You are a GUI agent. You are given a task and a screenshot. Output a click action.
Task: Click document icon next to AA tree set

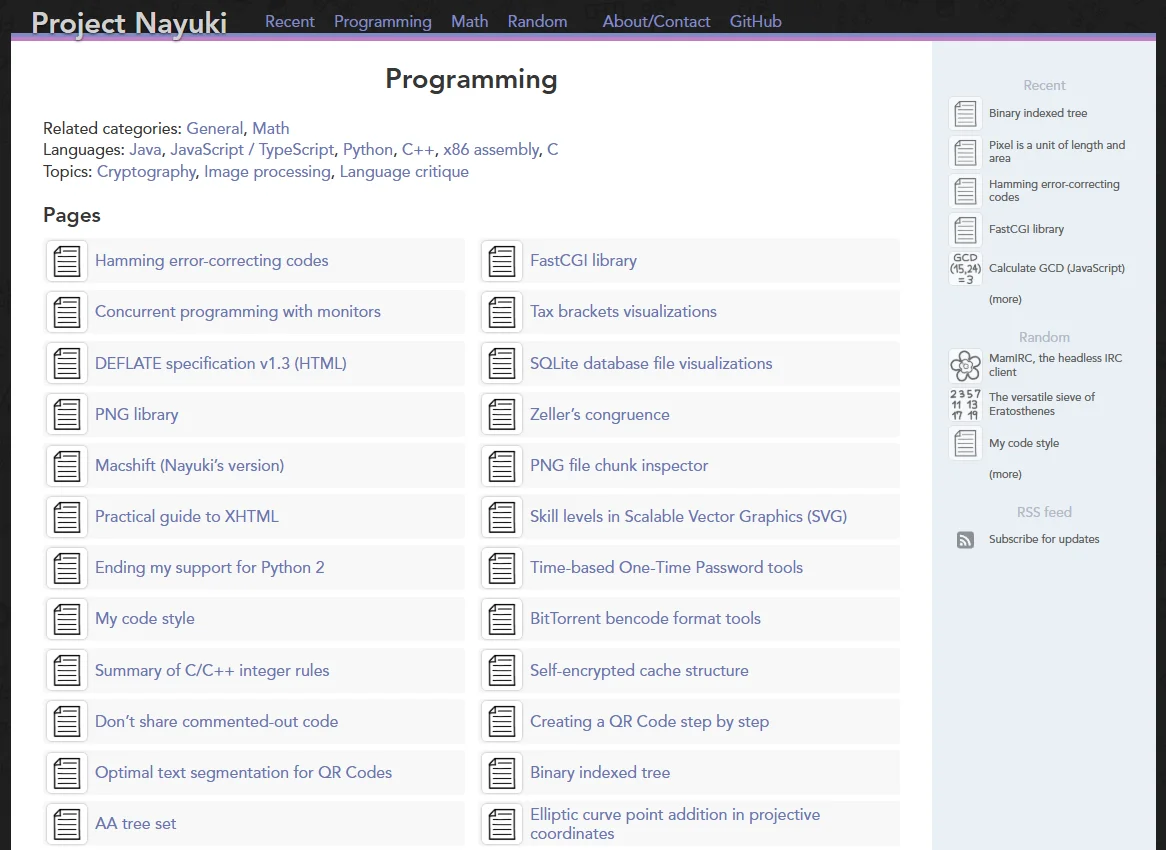67,824
